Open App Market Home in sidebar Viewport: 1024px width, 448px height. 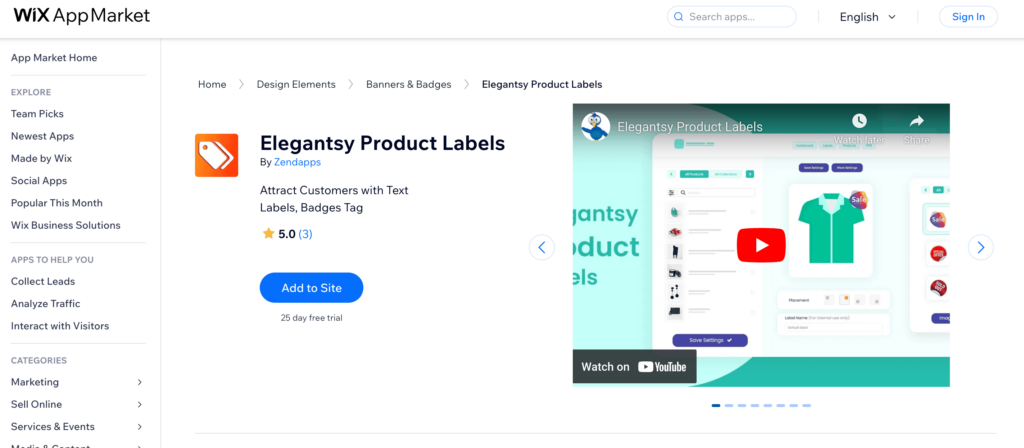(x=54, y=57)
